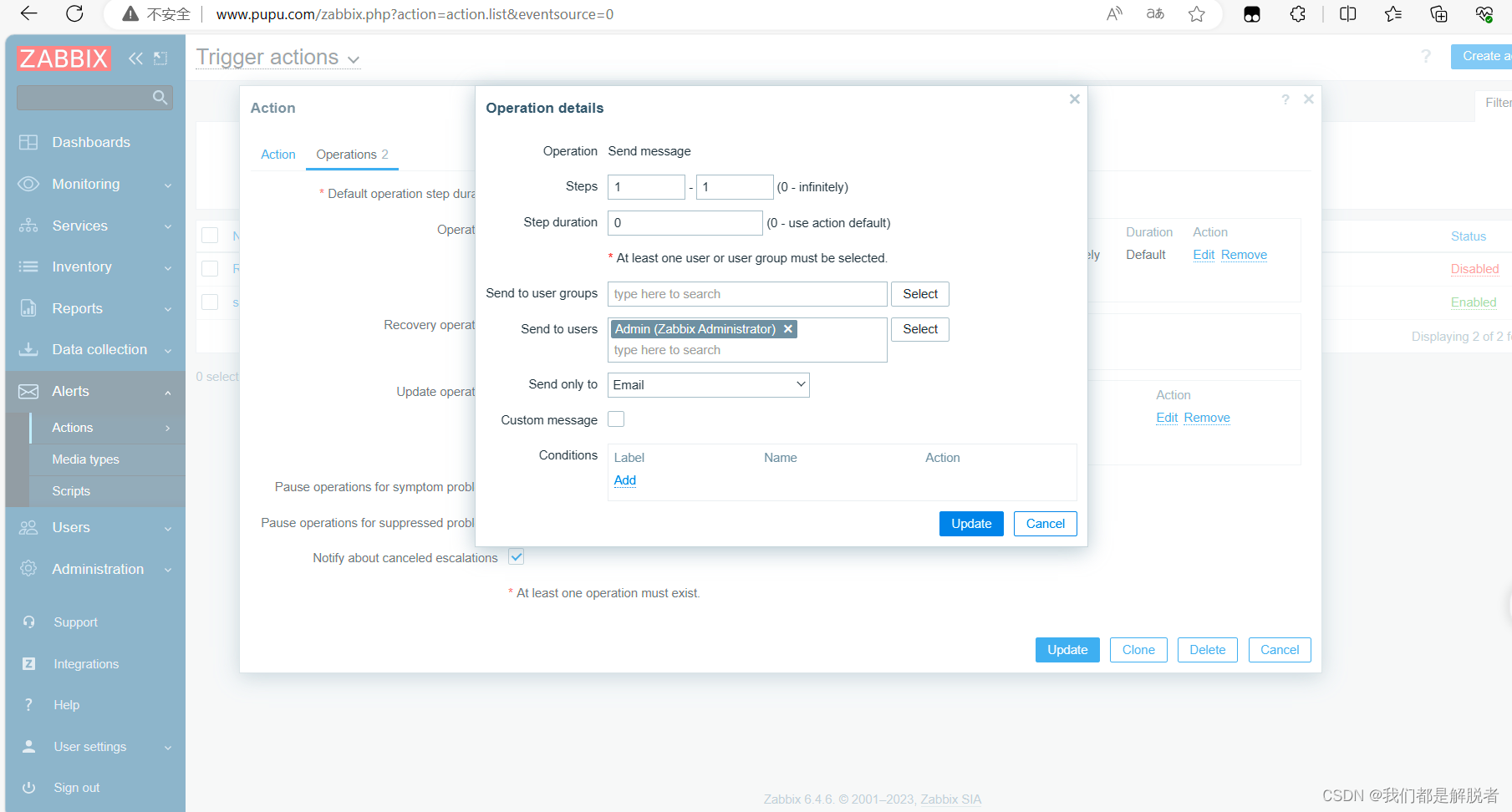
Task: Click the browser back arrow
Action: point(28,13)
